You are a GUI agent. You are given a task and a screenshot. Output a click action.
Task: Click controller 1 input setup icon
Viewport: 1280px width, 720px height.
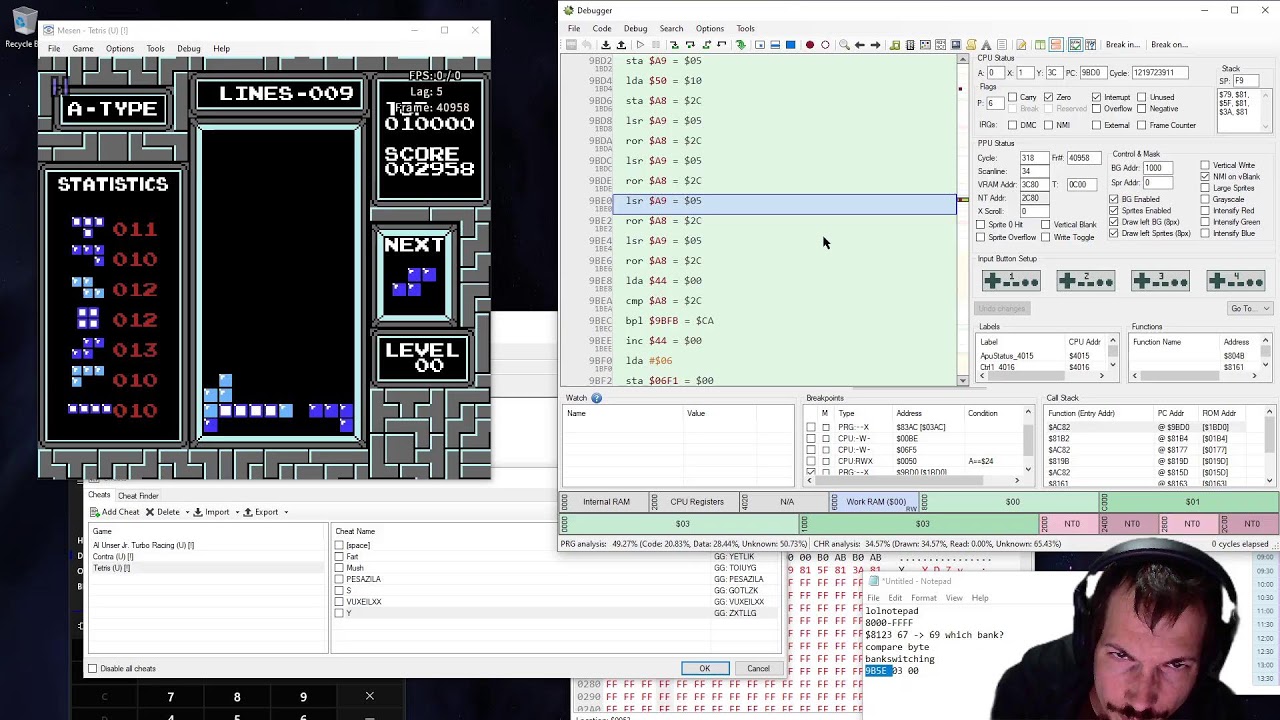tap(1011, 280)
